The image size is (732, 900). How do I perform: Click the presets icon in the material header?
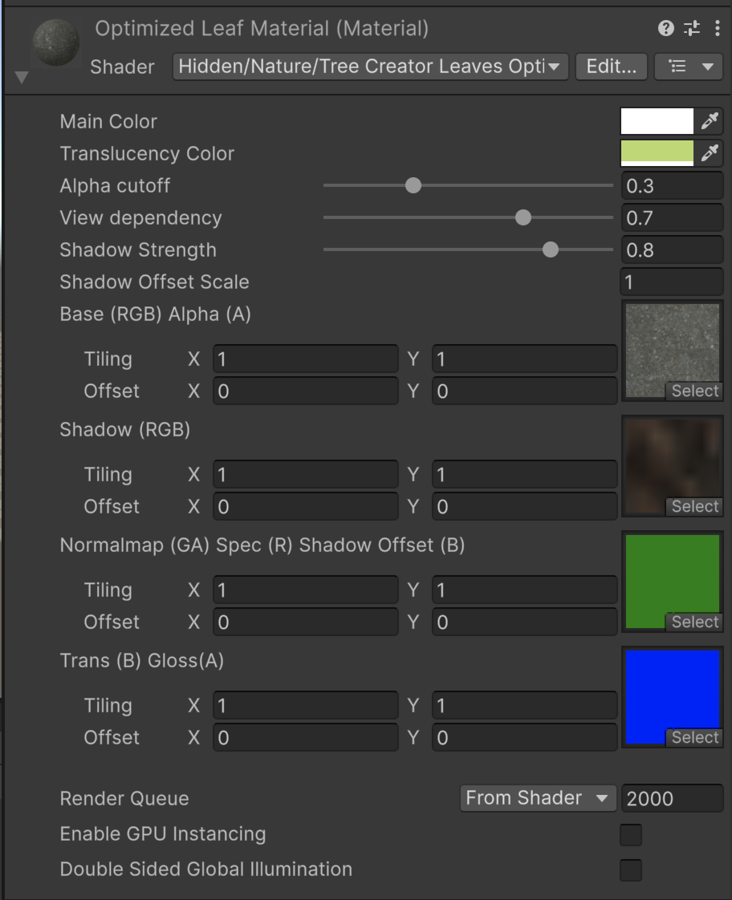(691, 28)
